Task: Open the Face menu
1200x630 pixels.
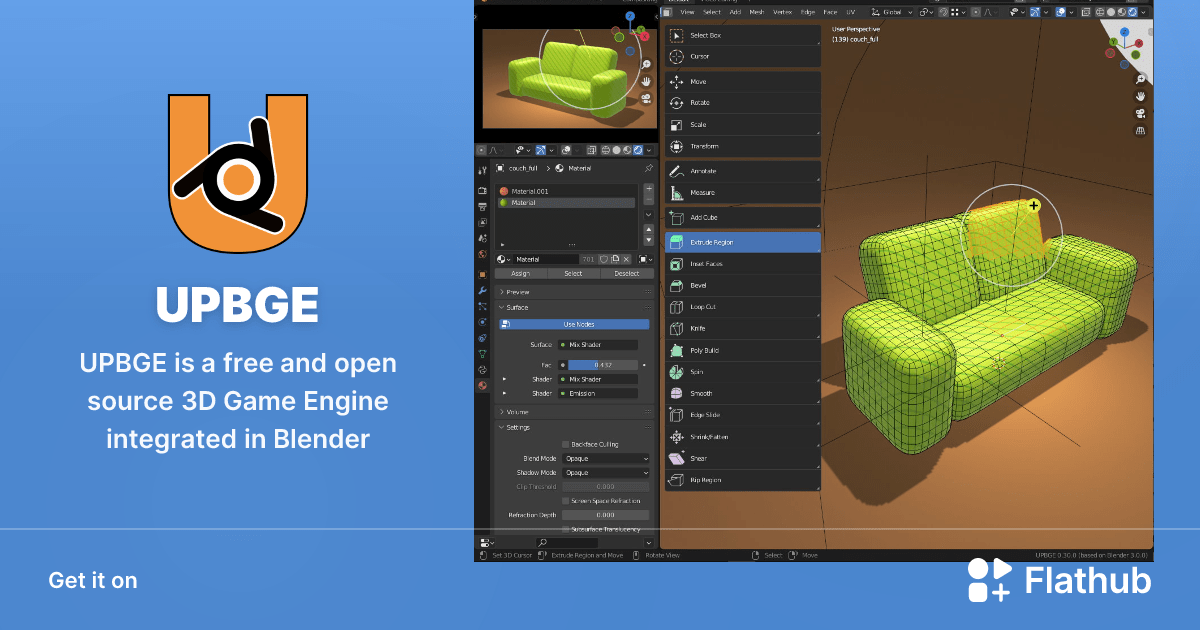Action: [830, 12]
